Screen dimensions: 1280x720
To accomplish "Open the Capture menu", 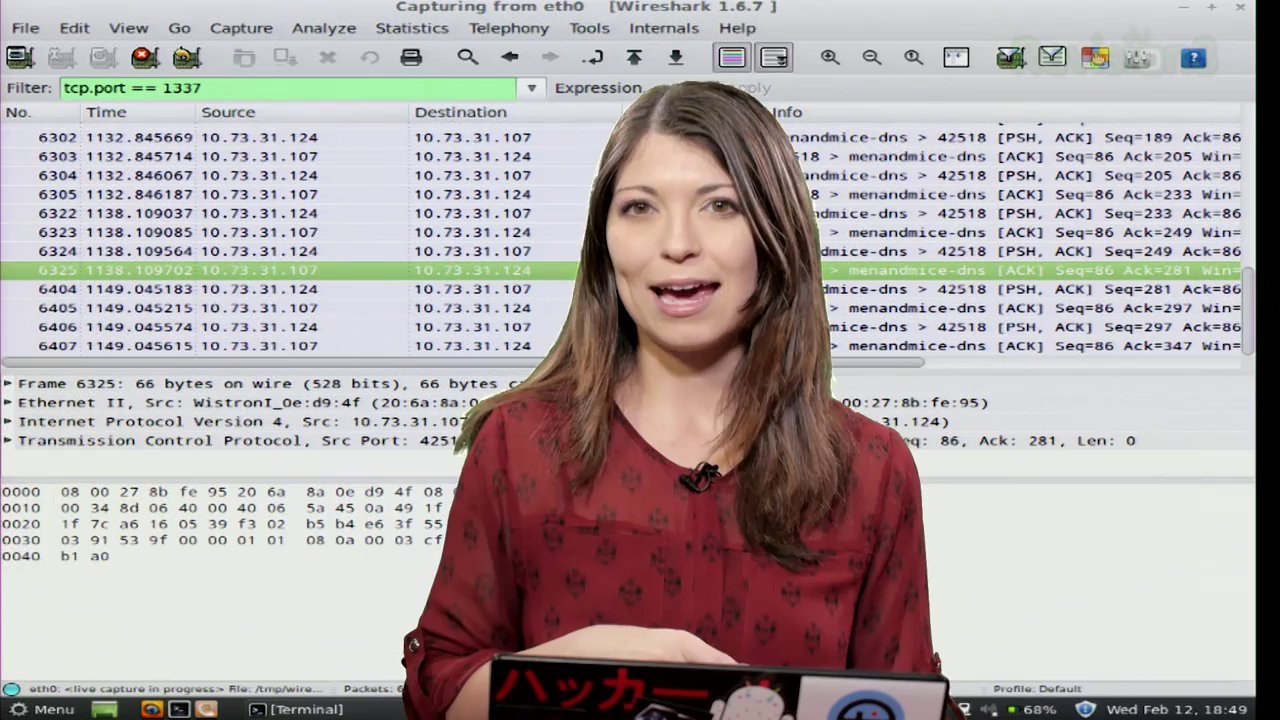I will point(241,28).
